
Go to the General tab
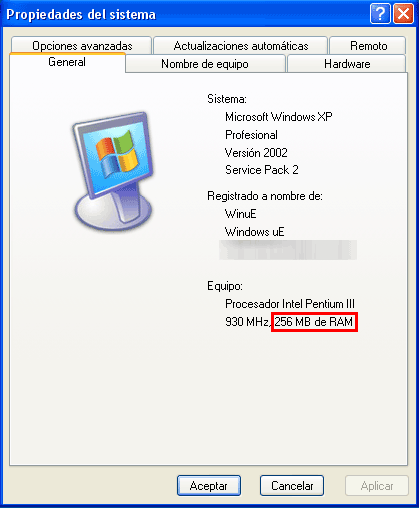pos(67,62)
